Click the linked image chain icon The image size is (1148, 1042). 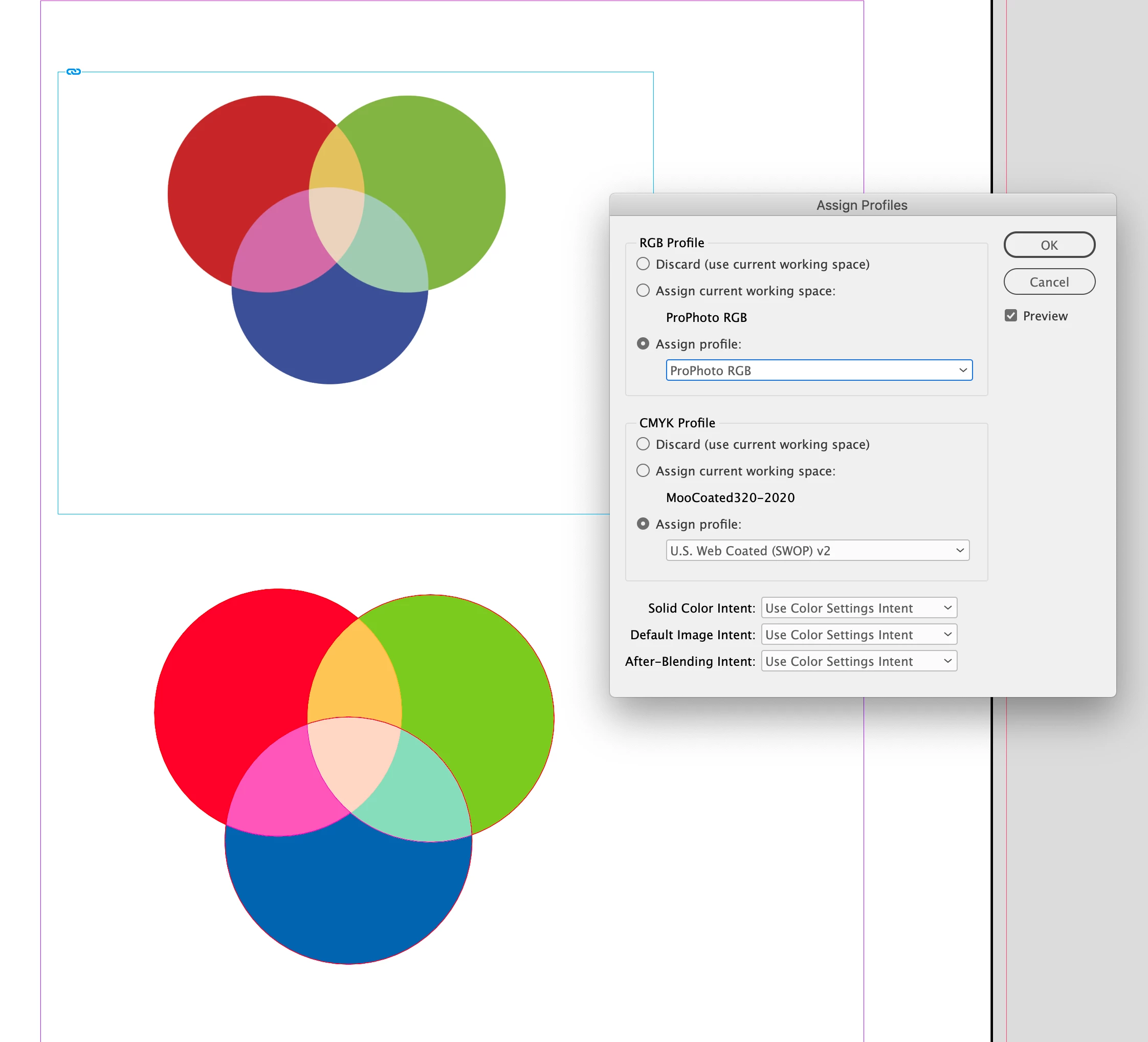point(74,72)
